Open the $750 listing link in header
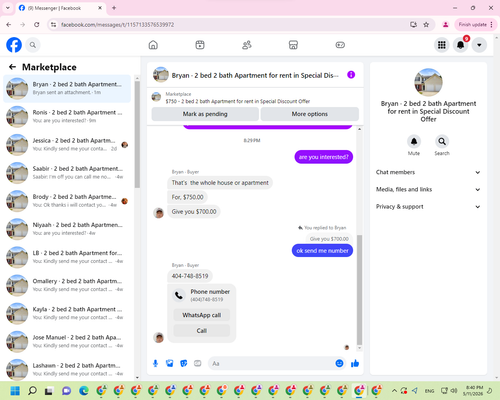Viewport: 500px width, 400px height. pos(238,101)
